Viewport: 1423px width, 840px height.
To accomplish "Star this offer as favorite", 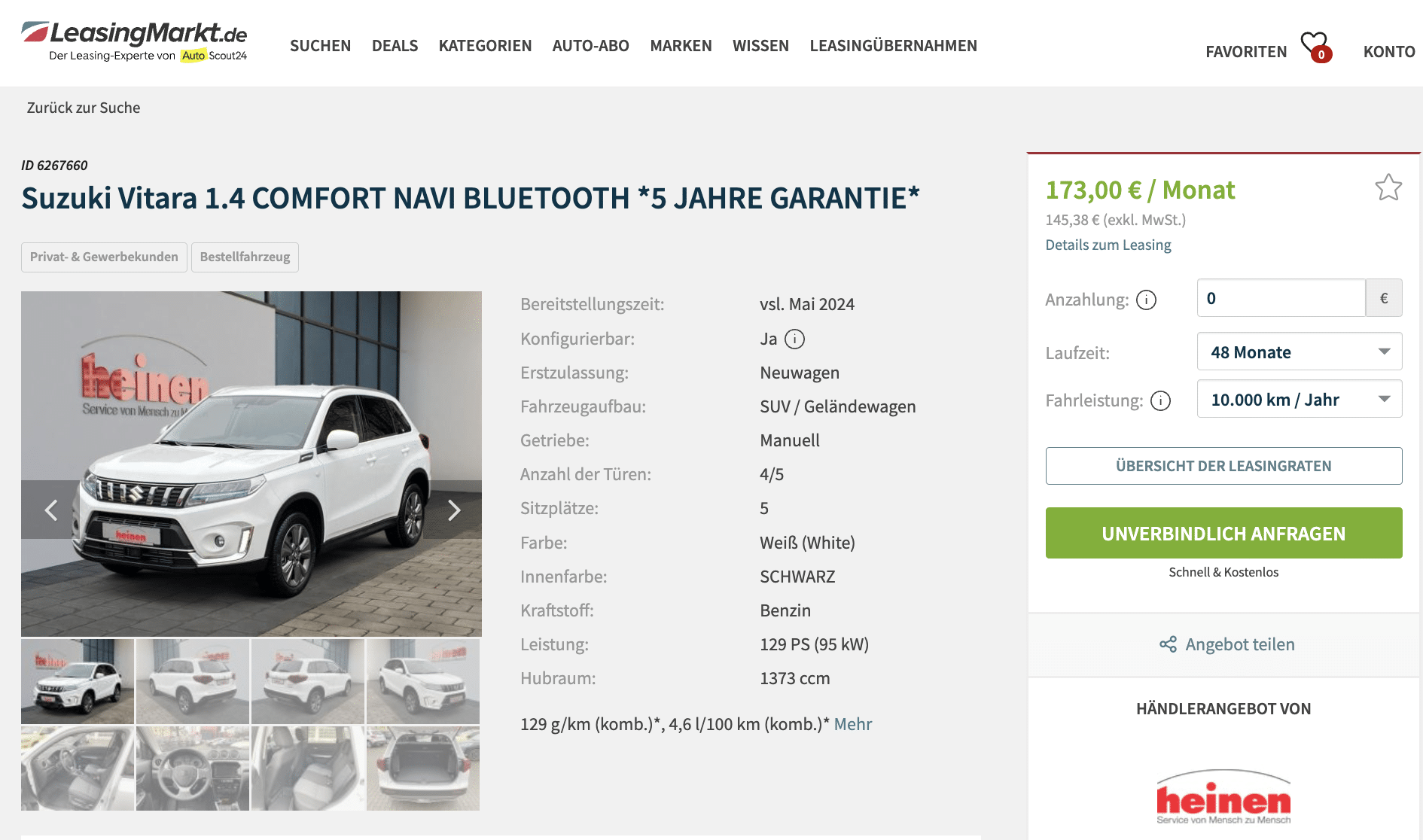I will (1388, 187).
